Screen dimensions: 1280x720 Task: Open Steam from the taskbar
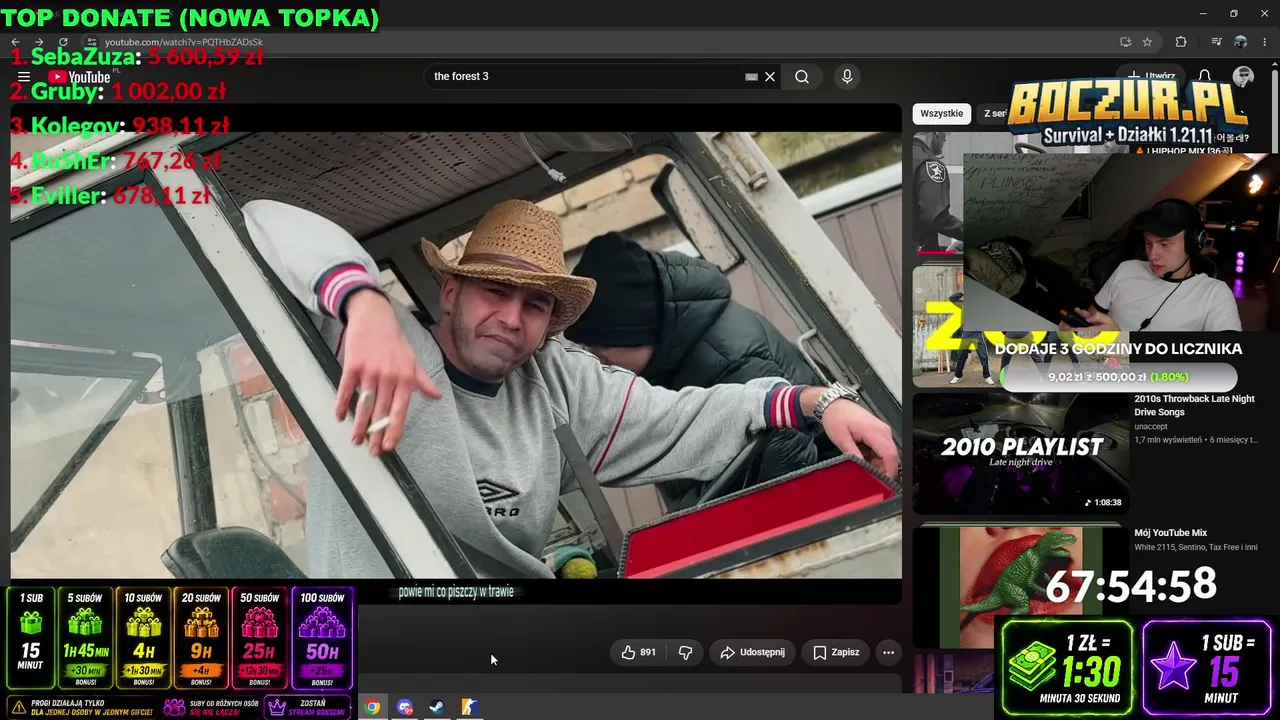point(437,707)
